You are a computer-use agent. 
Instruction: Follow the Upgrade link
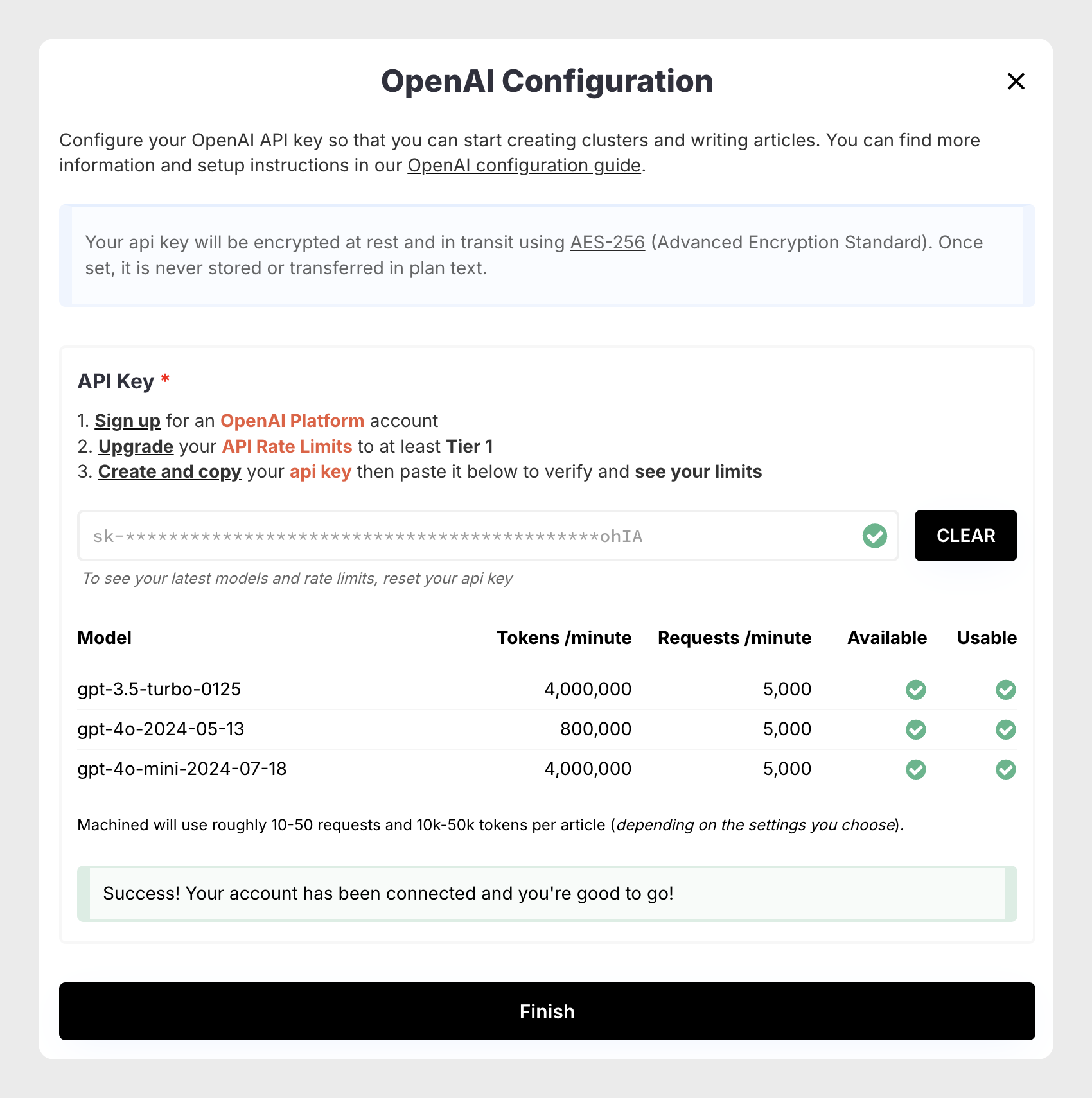point(136,447)
